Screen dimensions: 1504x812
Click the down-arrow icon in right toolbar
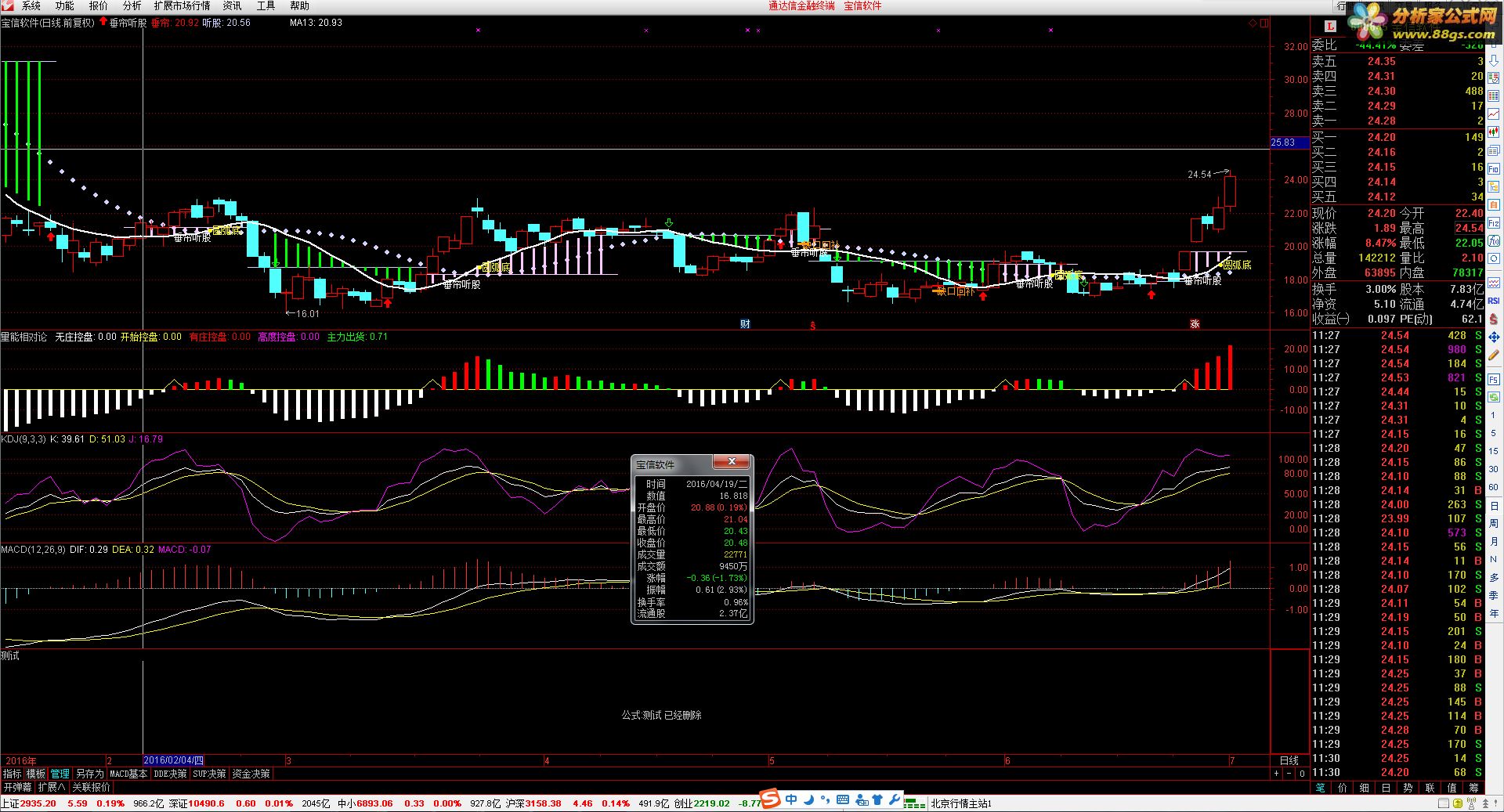coord(1494,61)
